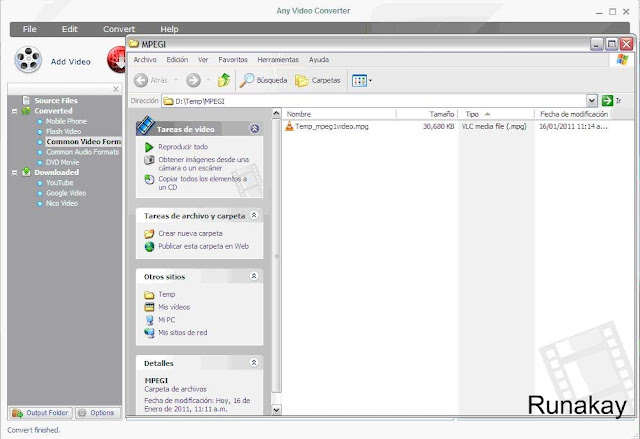Click the Mis sitios de red icon
The height and width of the screenshot is (439, 640).
(x=149, y=333)
